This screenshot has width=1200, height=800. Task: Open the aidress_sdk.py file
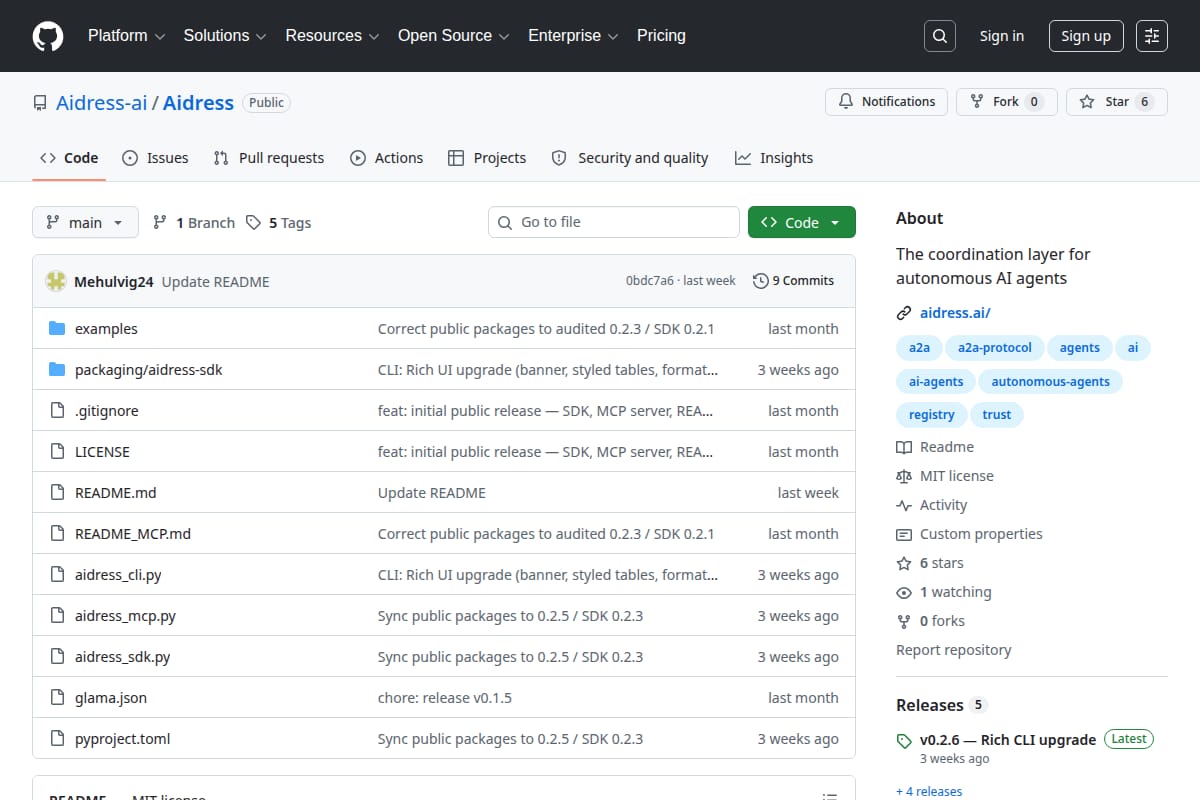tap(123, 657)
